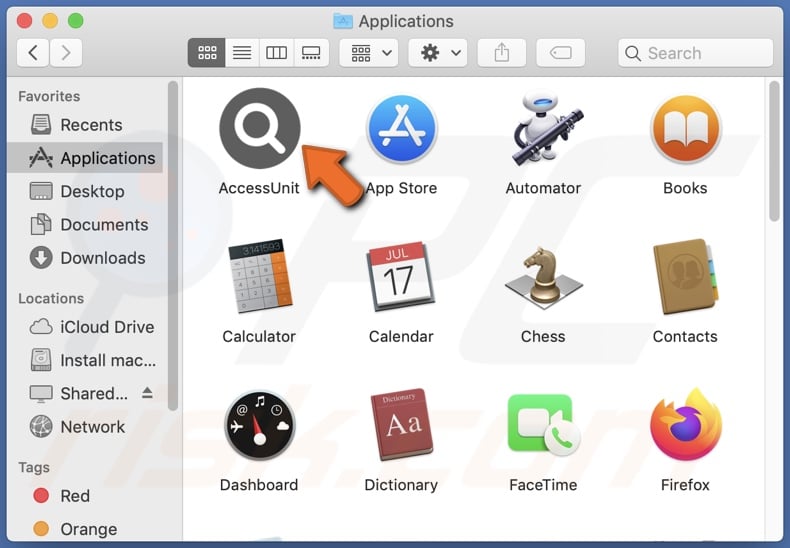Click the Dictionary name label
The height and width of the screenshot is (548, 790).
coord(402,485)
